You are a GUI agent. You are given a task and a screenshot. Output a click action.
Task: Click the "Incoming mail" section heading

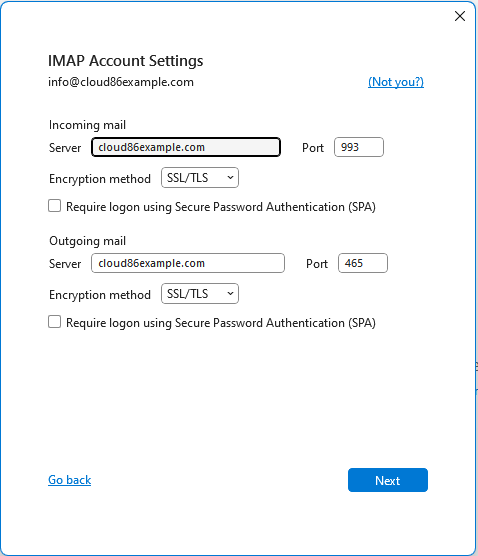(87, 125)
